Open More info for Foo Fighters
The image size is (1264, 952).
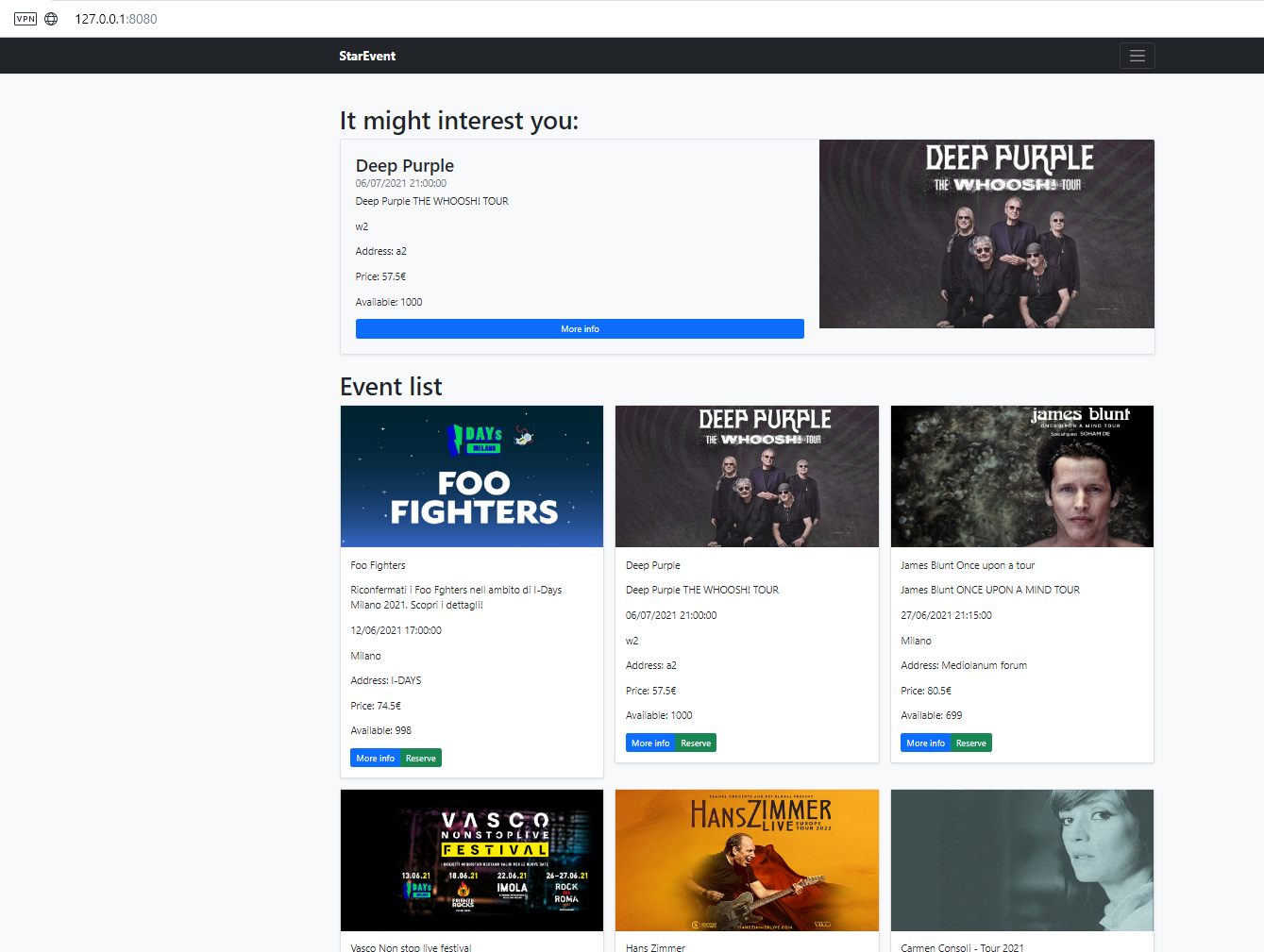click(x=375, y=759)
